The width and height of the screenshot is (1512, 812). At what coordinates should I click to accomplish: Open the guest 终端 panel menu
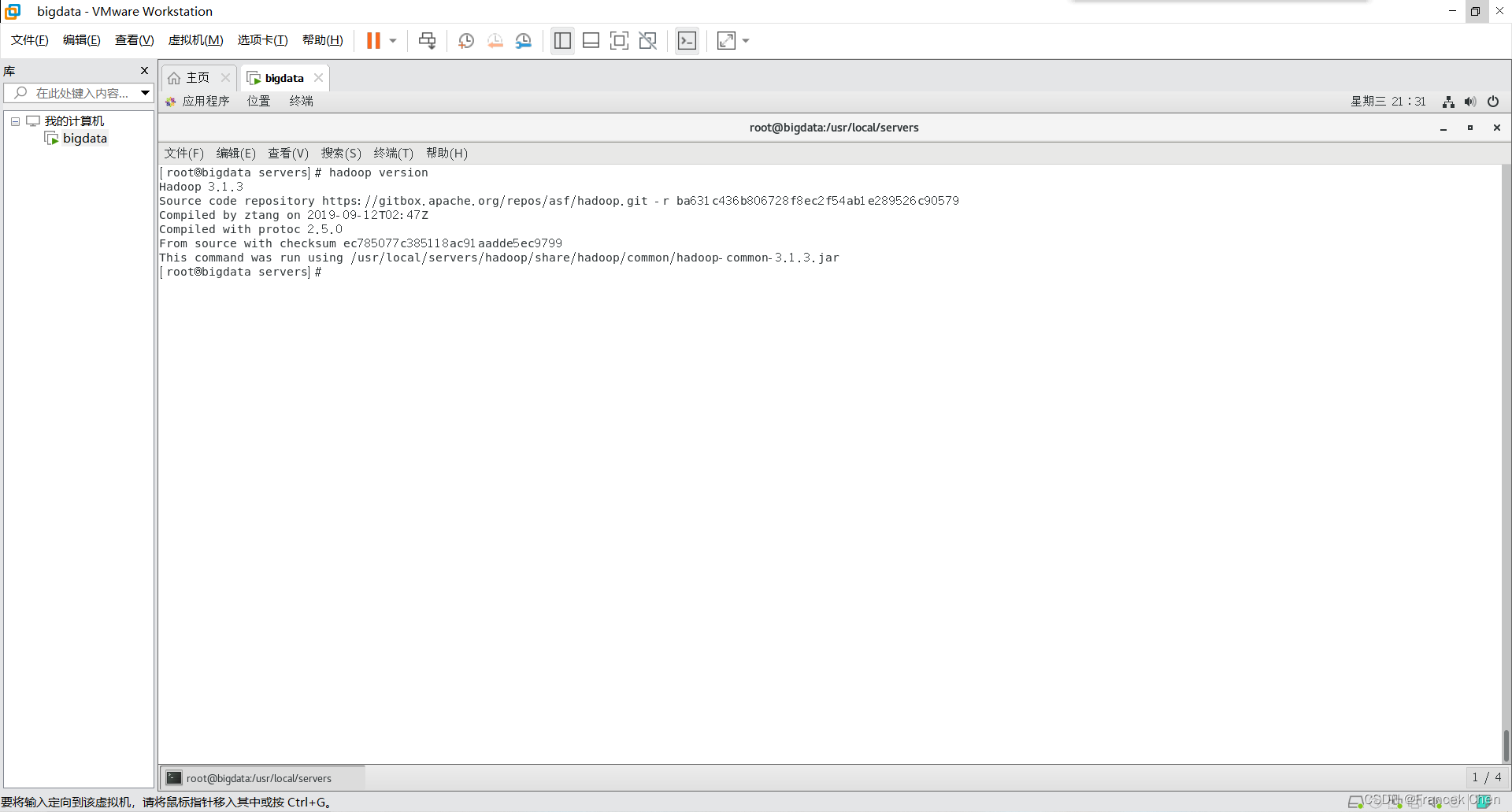301,101
